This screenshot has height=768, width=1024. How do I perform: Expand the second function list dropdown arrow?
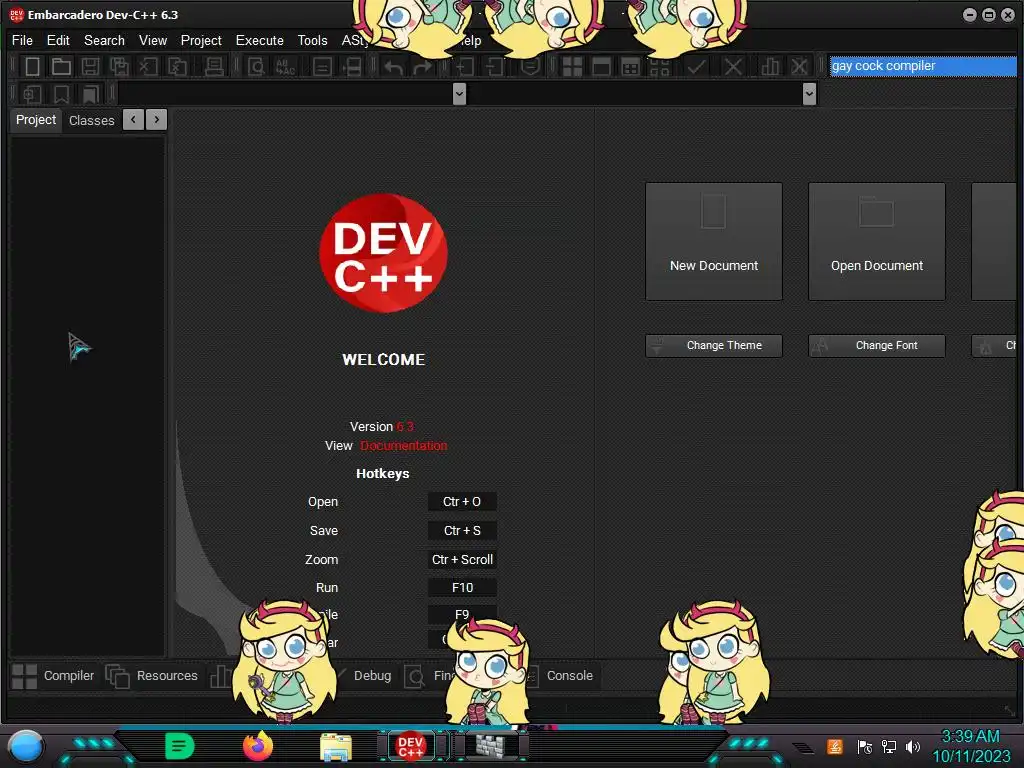(809, 94)
